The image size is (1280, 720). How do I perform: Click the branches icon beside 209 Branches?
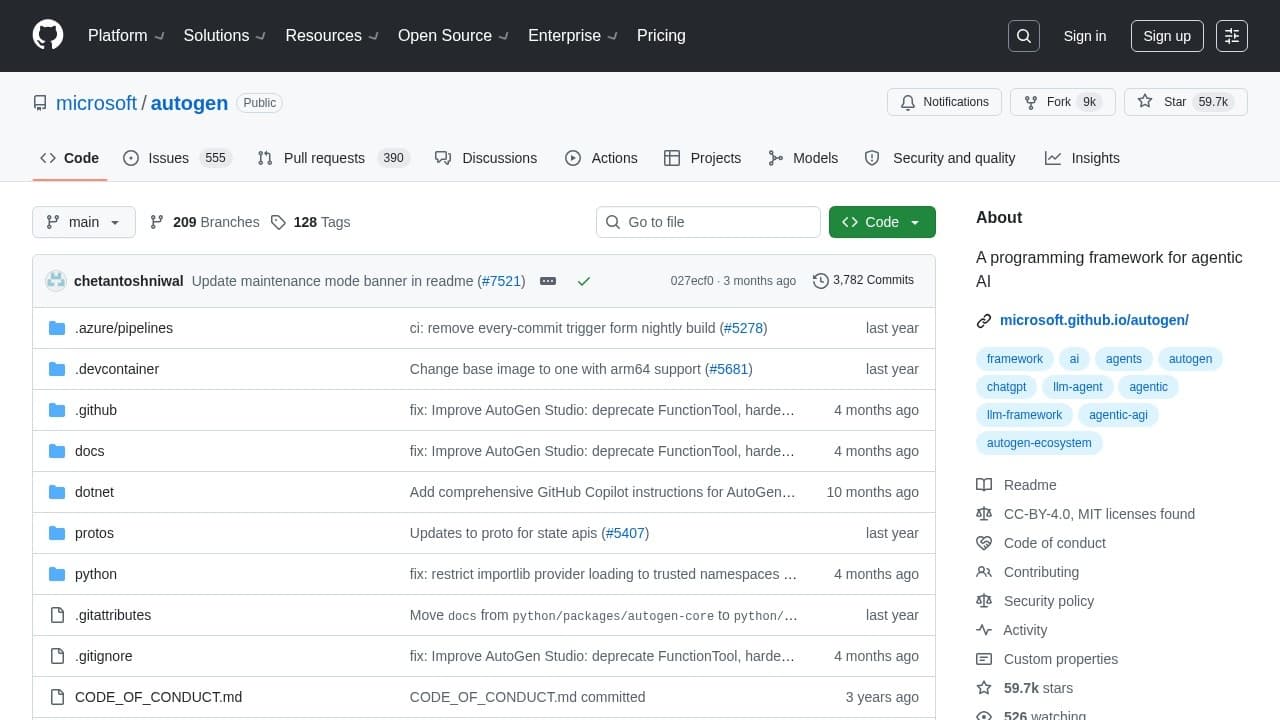coord(157,222)
